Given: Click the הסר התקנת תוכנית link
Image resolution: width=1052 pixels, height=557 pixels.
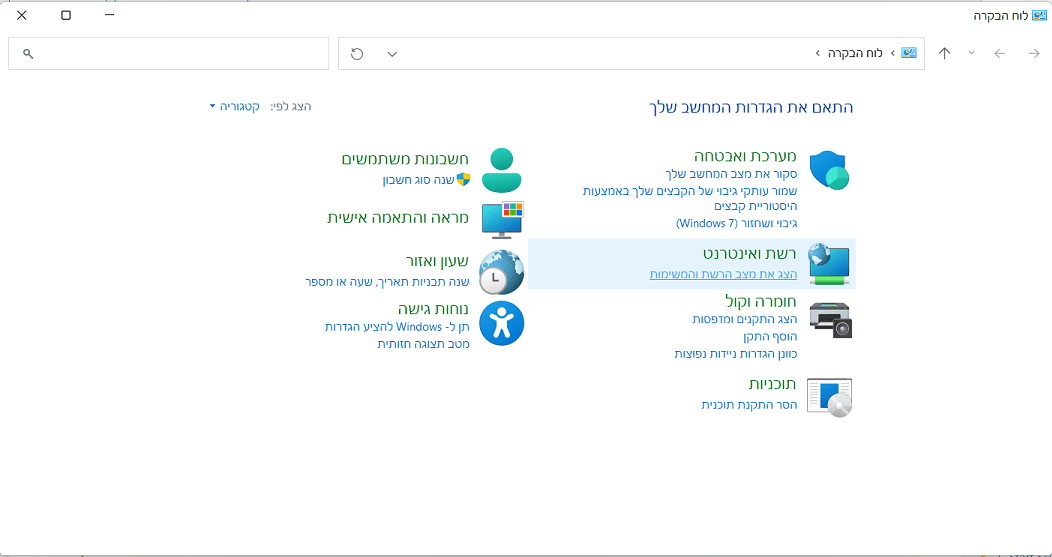Looking at the screenshot, I should [x=749, y=405].
